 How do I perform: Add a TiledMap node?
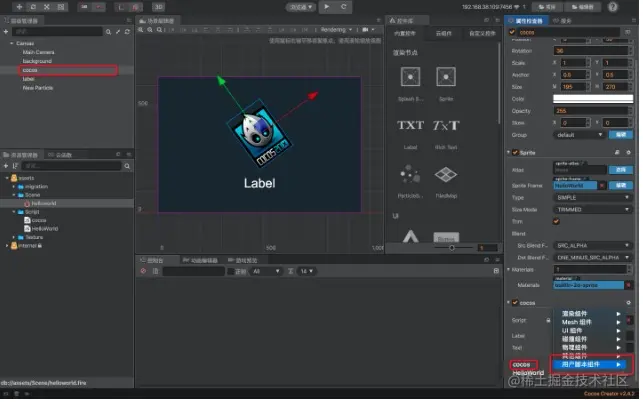446,174
